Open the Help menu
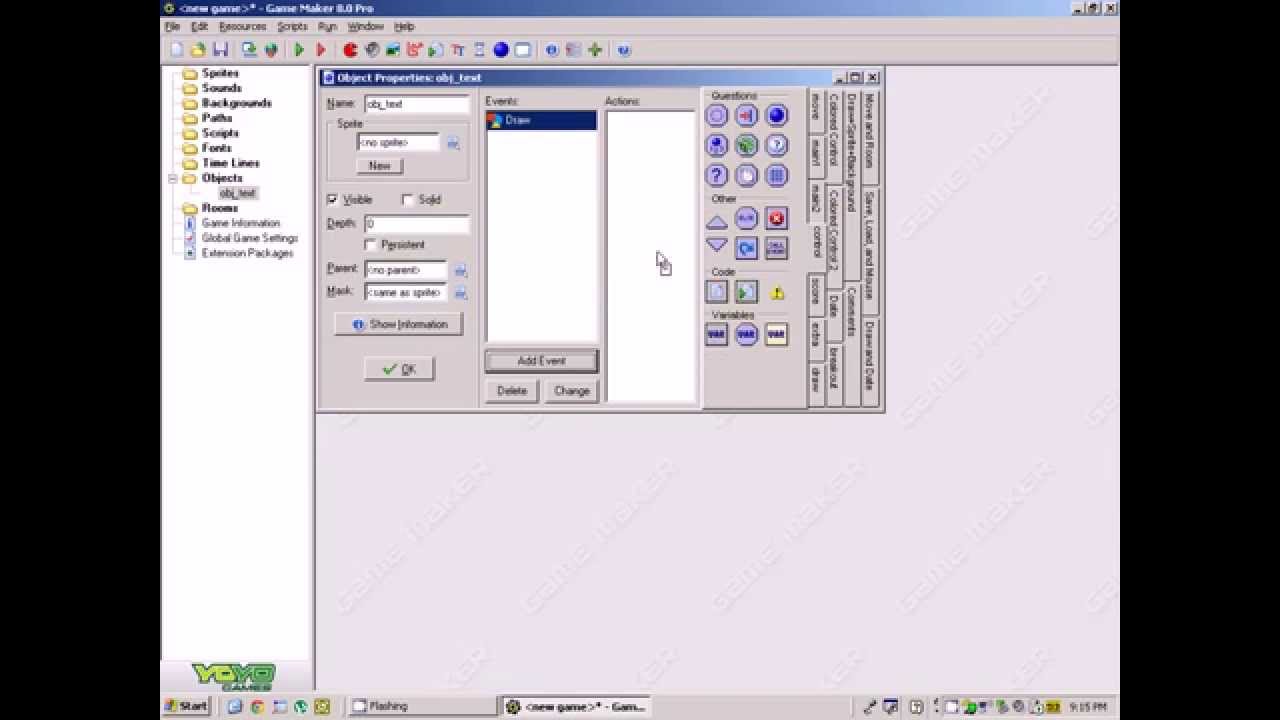This screenshot has height=720, width=1280. (404, 26)
